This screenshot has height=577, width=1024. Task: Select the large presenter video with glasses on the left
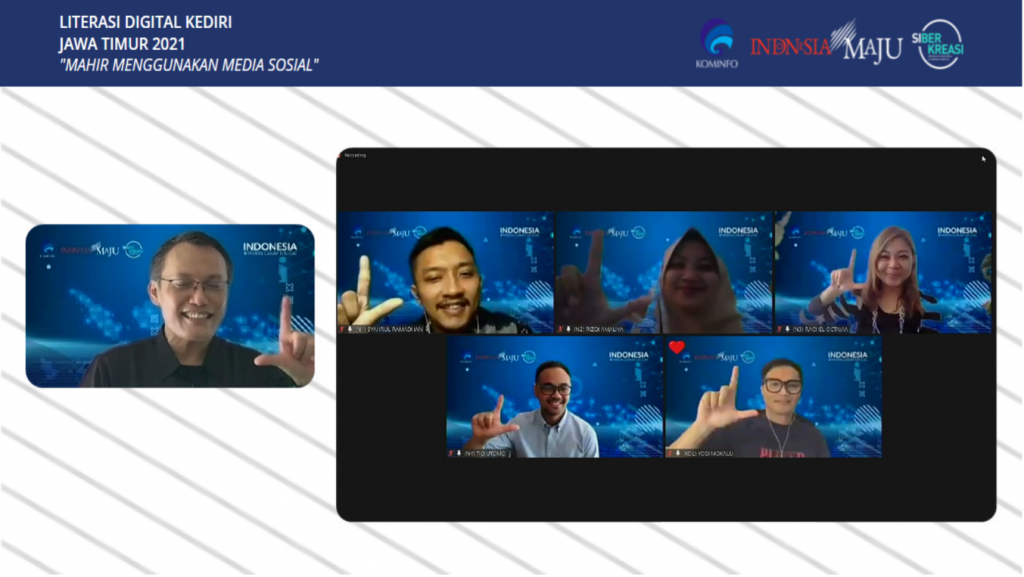pos(170,305)
